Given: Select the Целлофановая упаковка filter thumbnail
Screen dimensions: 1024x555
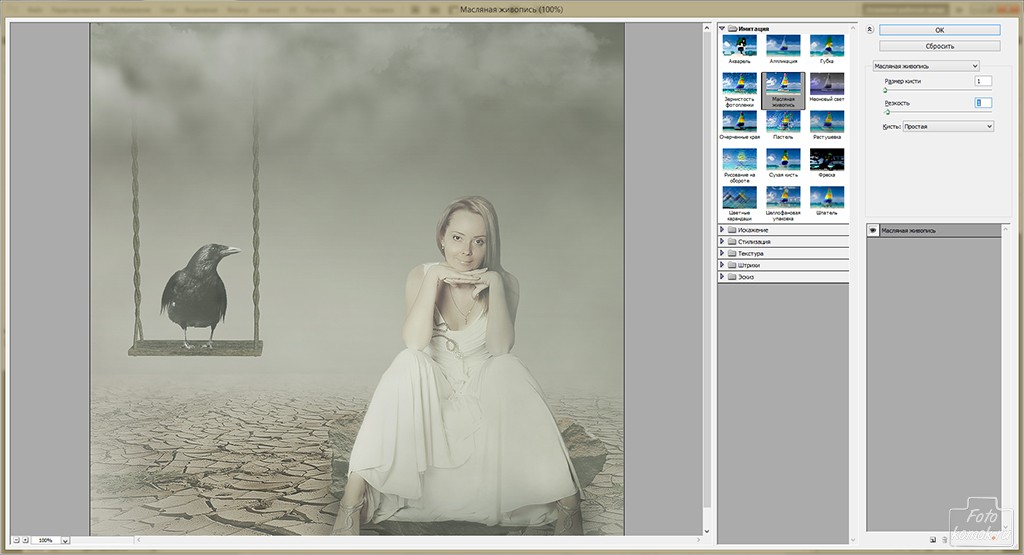Looking at the screenshot, I should coord(783,198).
